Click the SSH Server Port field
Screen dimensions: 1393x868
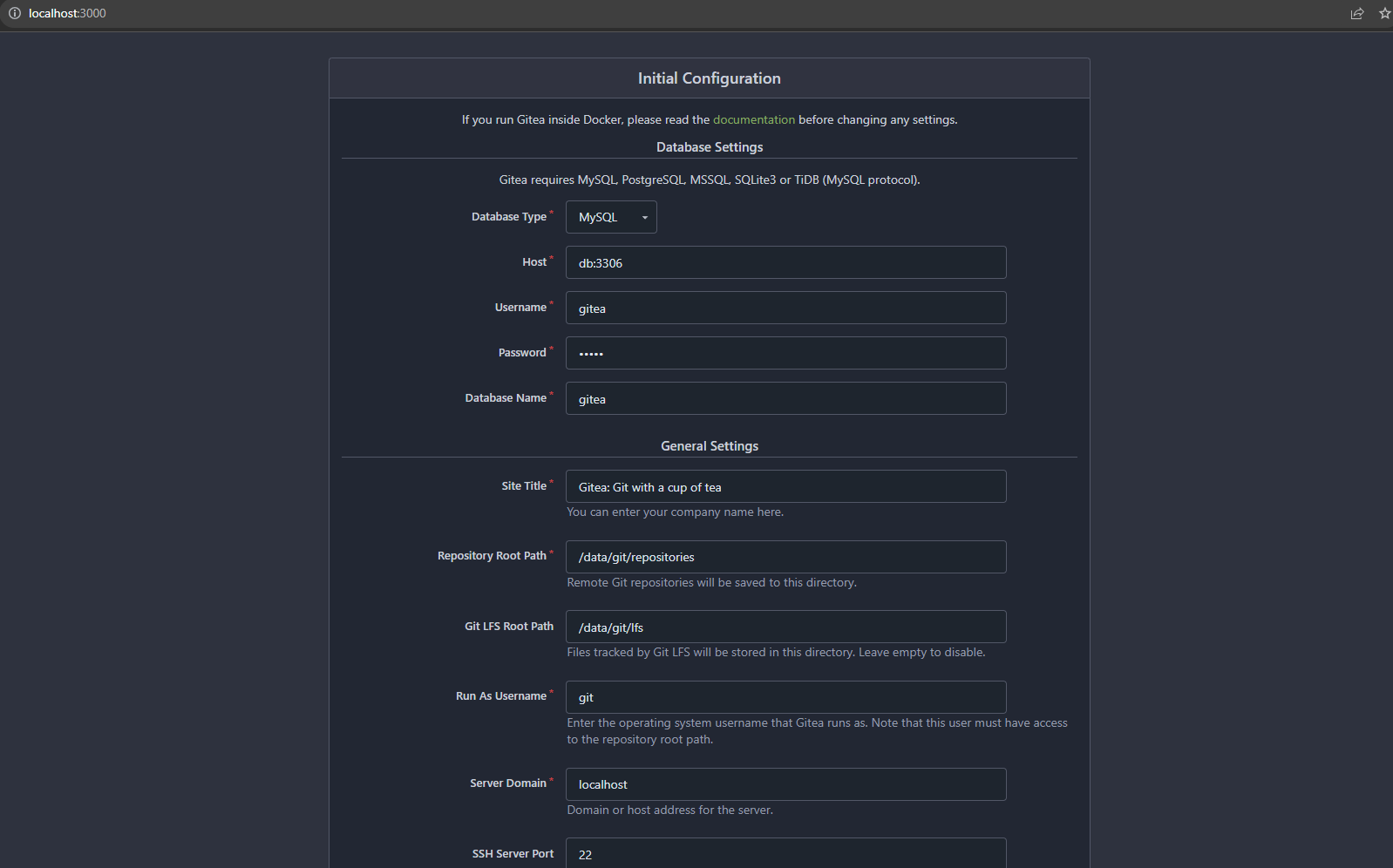(785, 853)
